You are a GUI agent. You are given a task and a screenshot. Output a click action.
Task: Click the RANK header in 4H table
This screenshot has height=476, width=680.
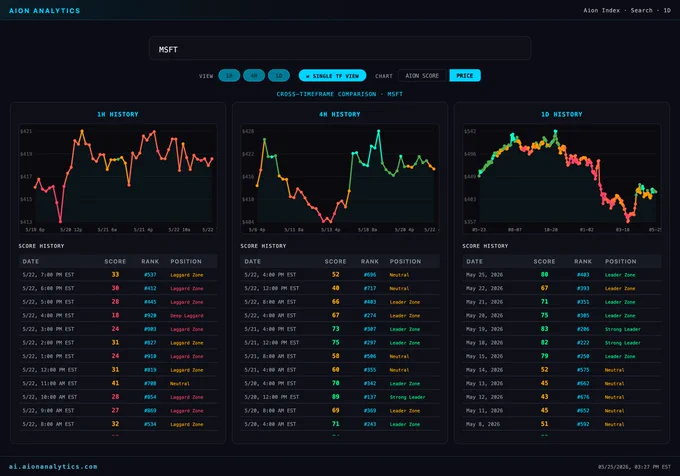369,261
